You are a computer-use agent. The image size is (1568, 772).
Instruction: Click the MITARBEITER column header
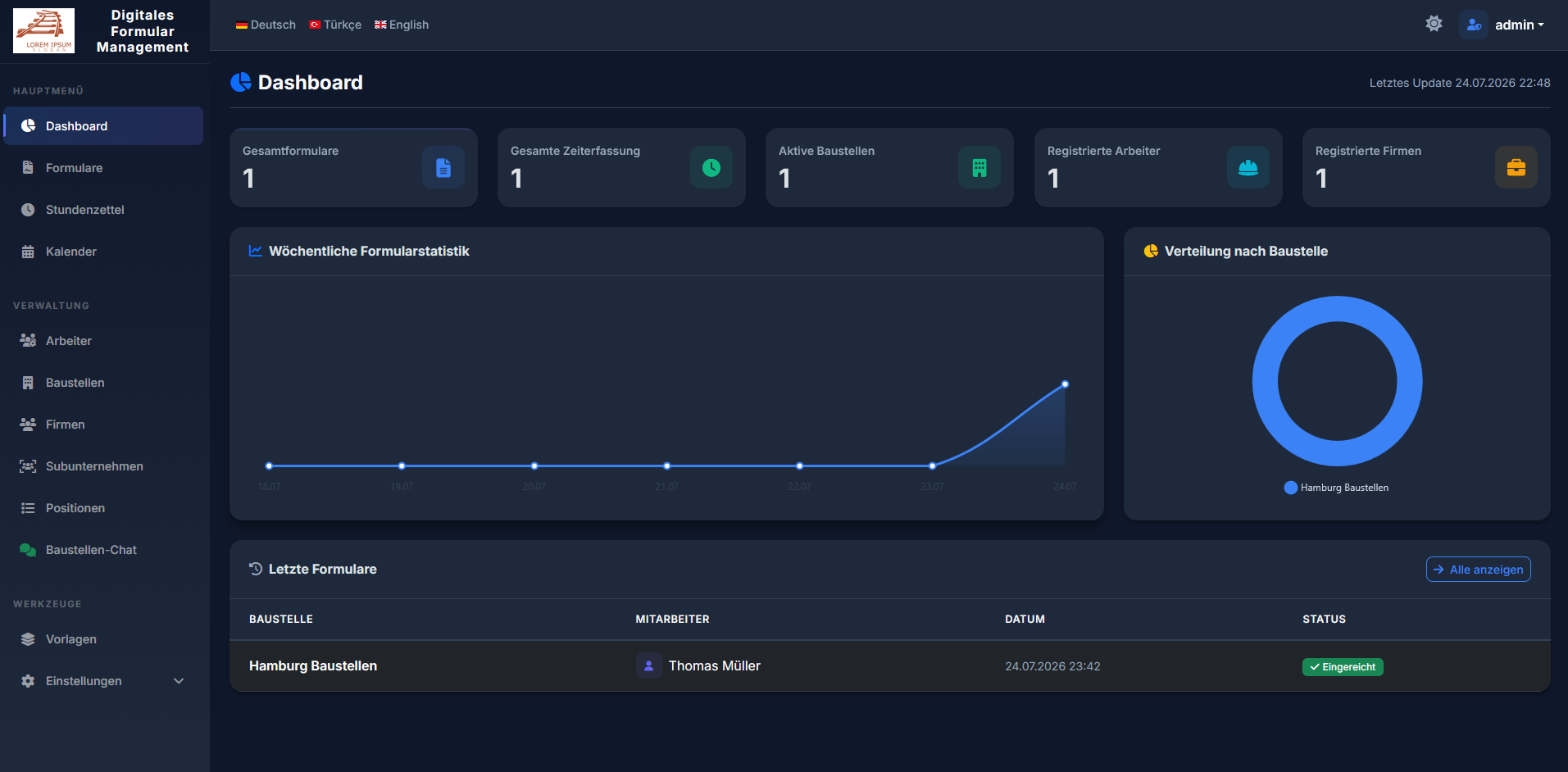click(672, 619)
